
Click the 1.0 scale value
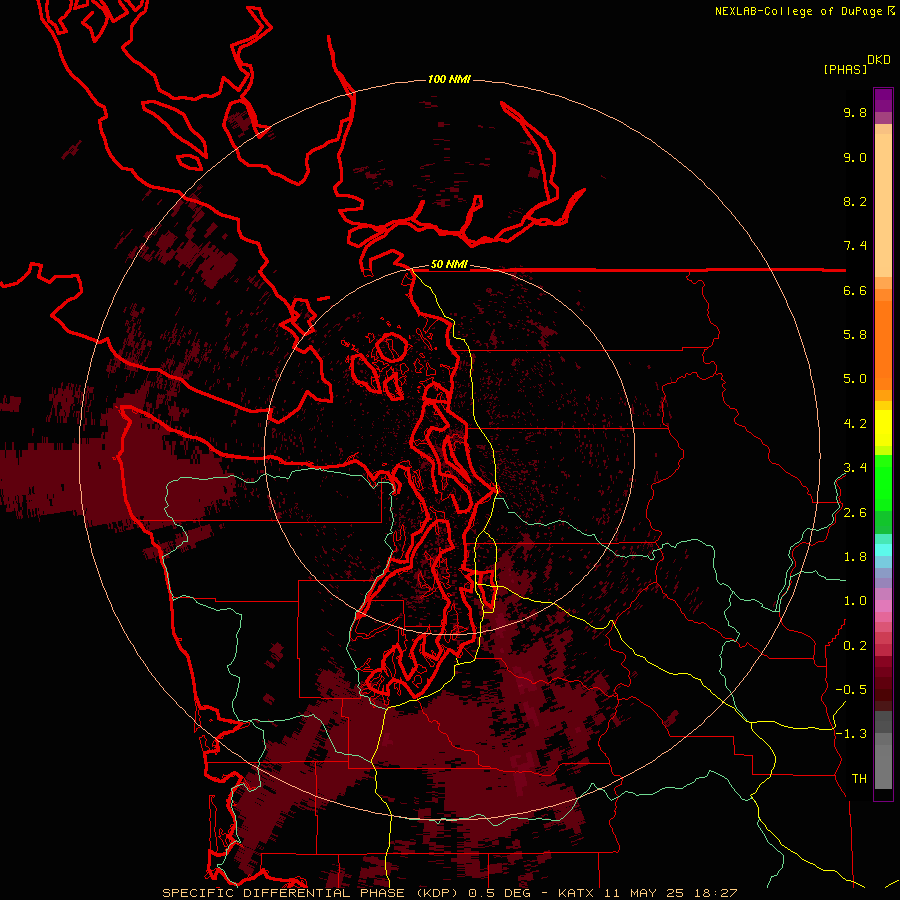pos(855,601)
